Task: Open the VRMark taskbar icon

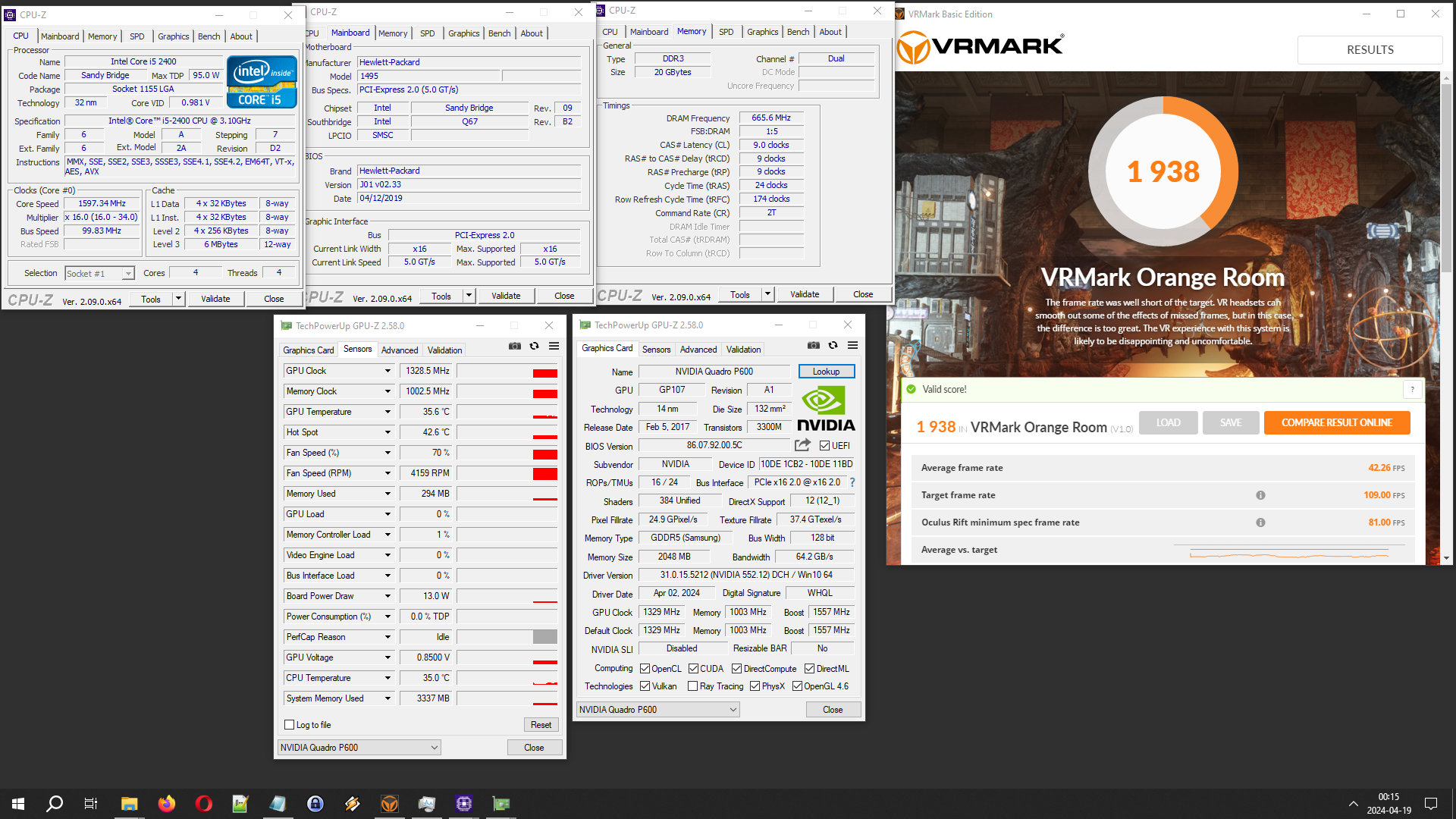Action: [390, 804]
